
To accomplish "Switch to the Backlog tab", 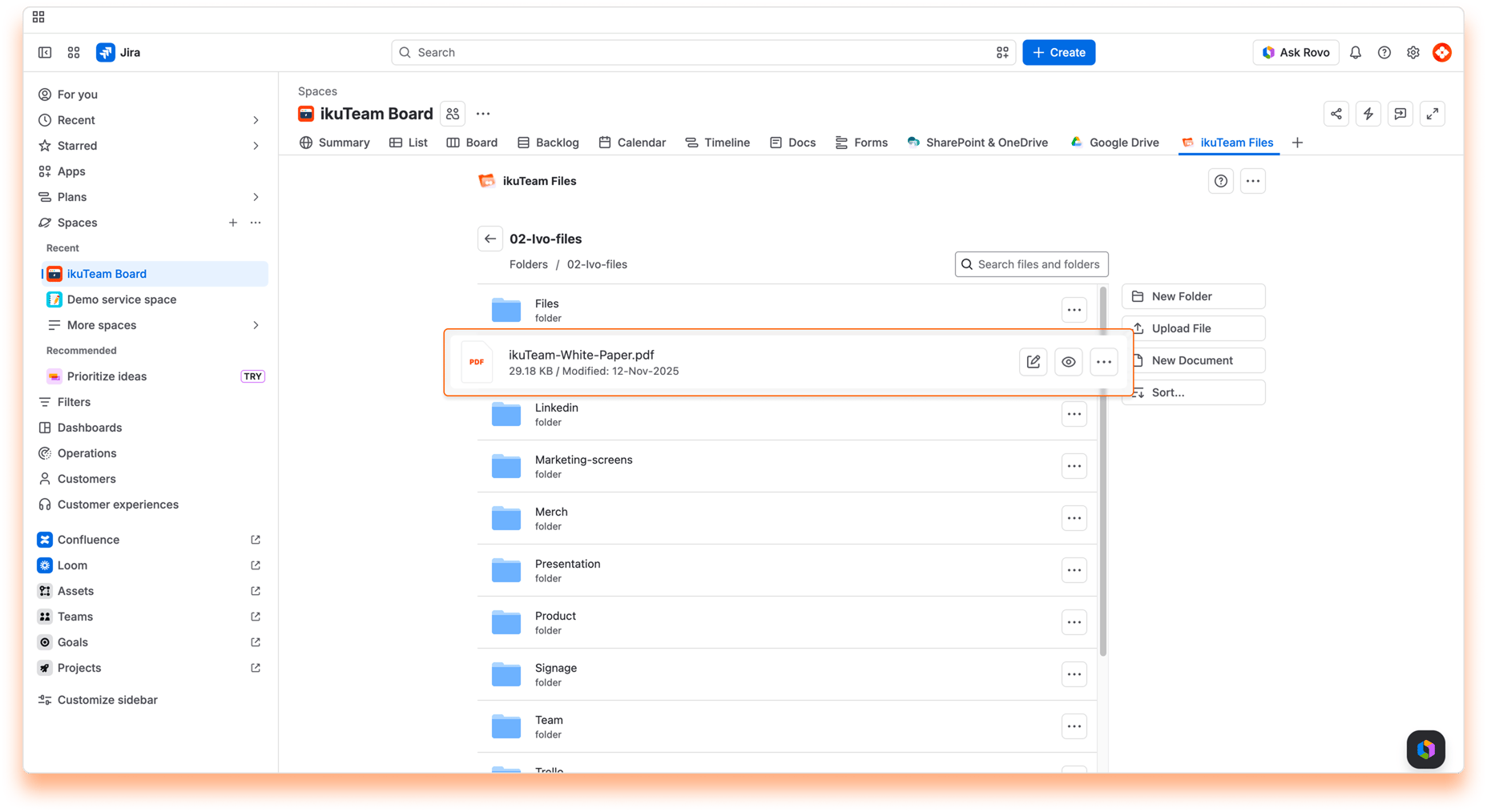I will click(548, 143).
